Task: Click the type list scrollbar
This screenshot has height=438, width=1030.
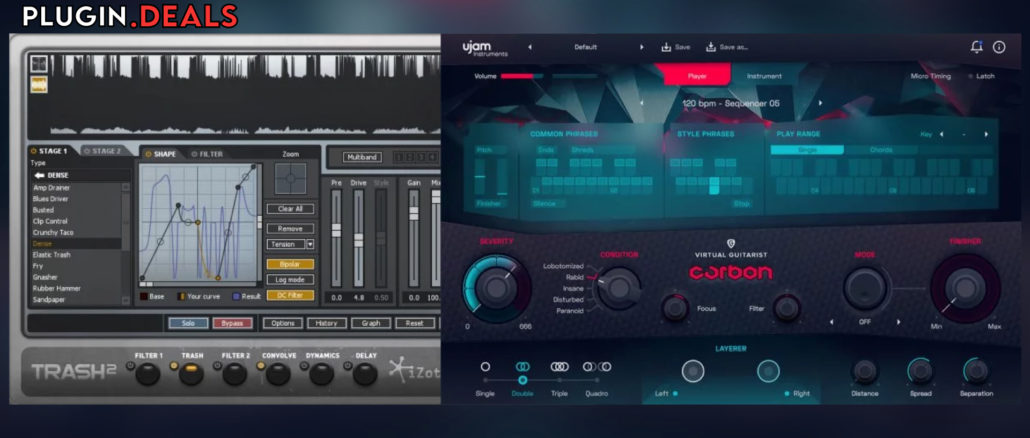Action: [x=126, y=244]
